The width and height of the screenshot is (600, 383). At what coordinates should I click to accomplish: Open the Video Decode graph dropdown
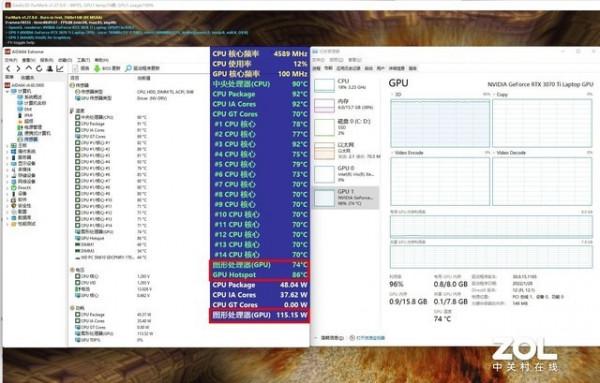[x=509, y=153]
